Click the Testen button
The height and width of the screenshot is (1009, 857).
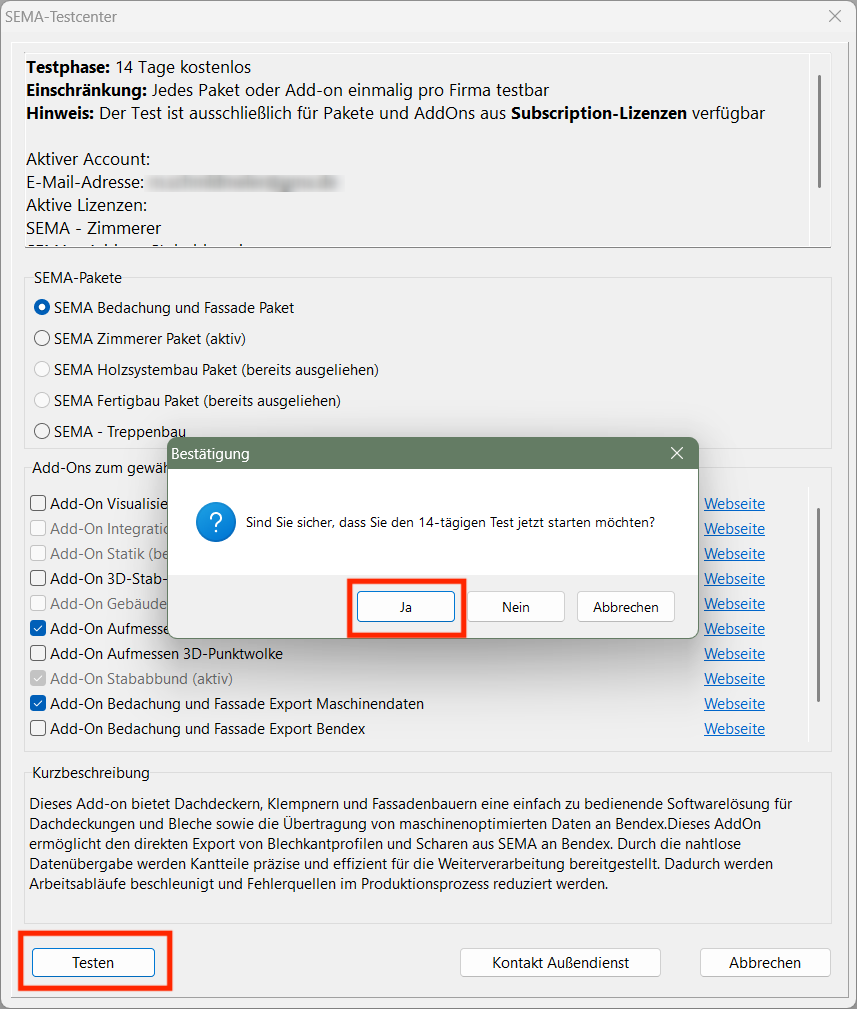[x=93, y=963]
